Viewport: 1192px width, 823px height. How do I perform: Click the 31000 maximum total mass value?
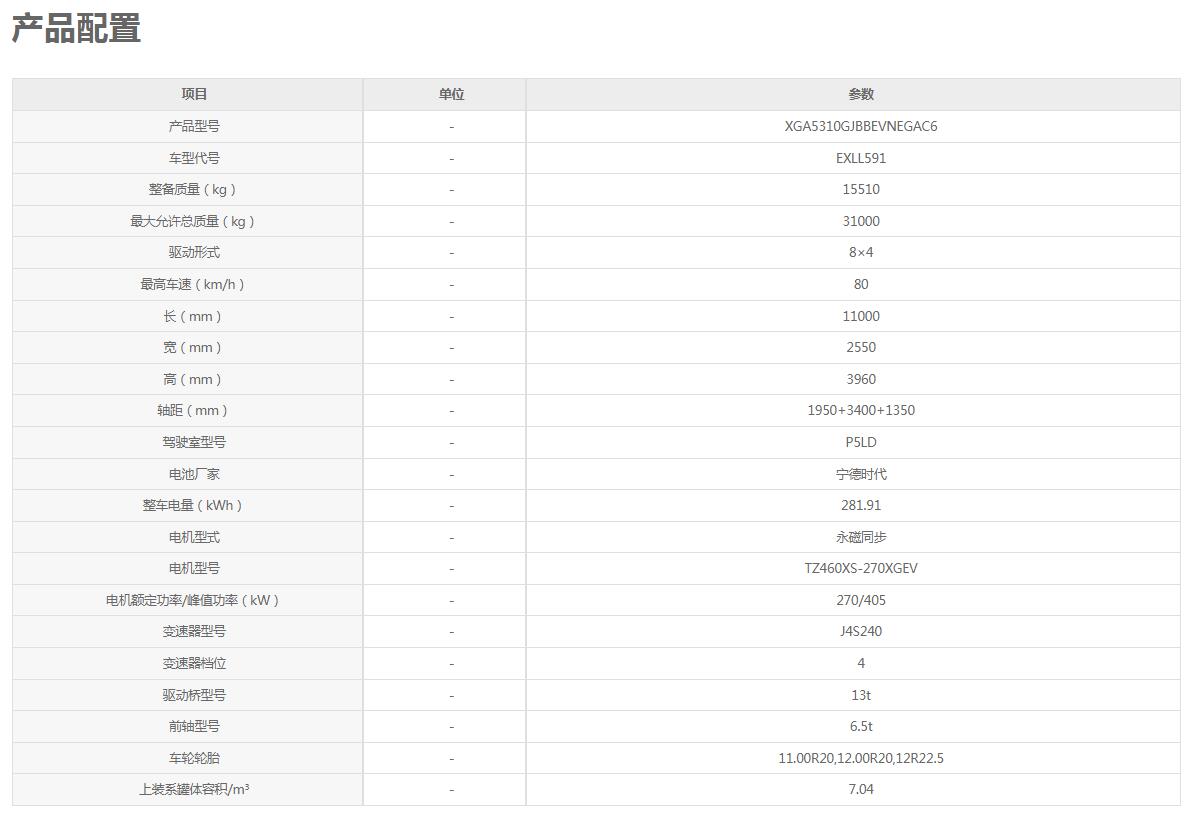(x=860, y=221)
